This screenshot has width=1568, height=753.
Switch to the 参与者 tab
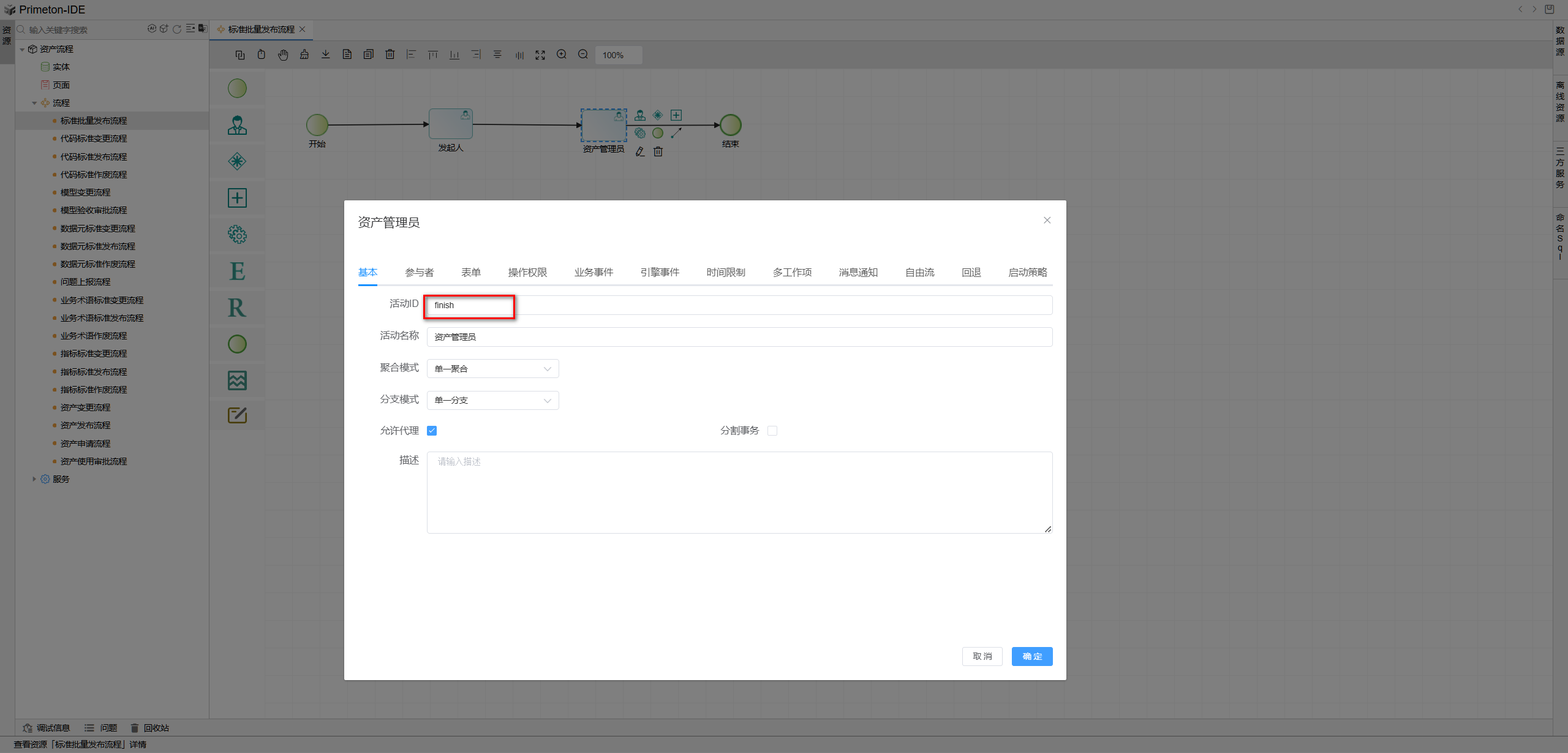tap(419, 273)
